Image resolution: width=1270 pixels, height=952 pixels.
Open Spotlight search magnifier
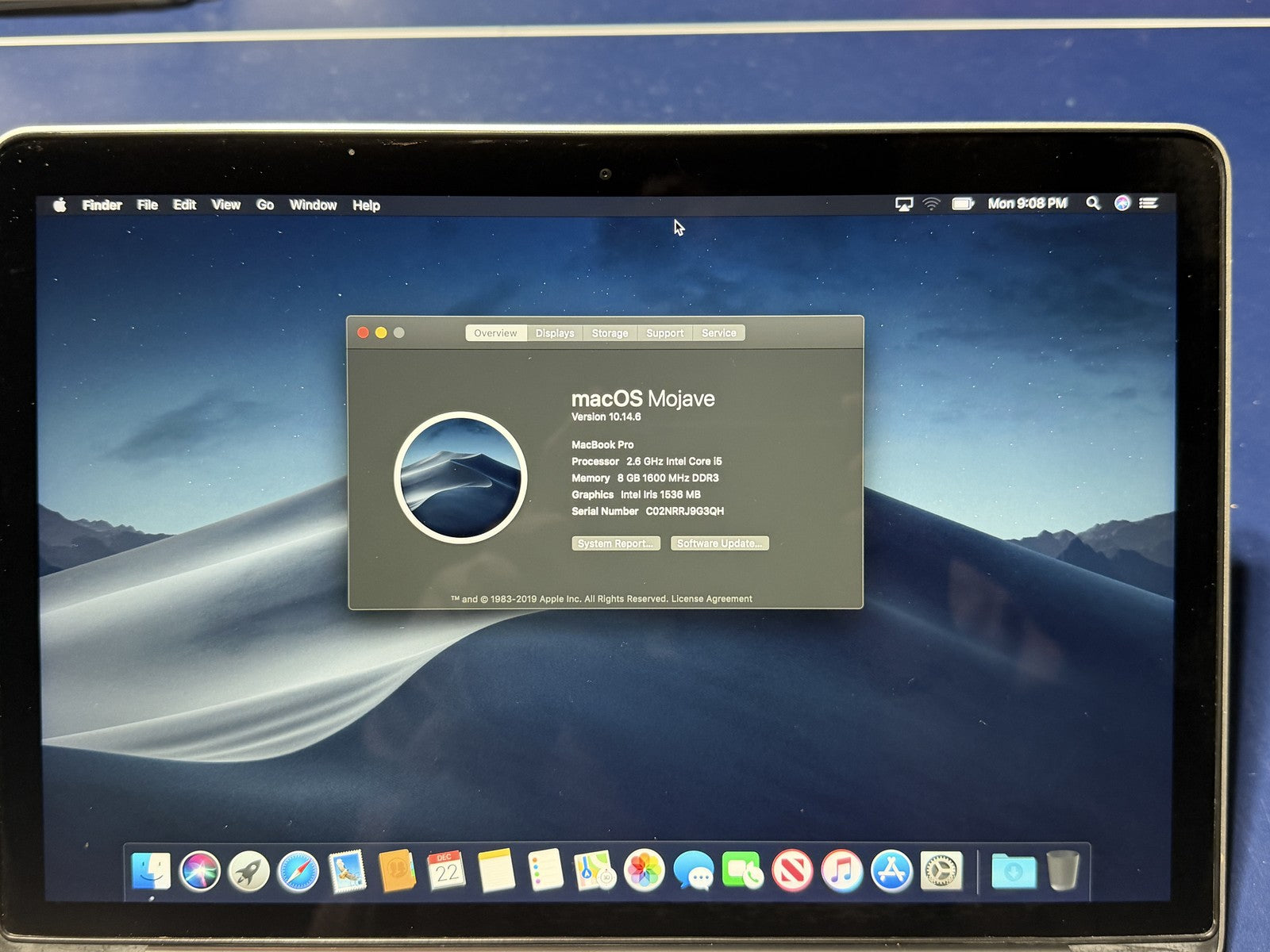[1093, 203]
